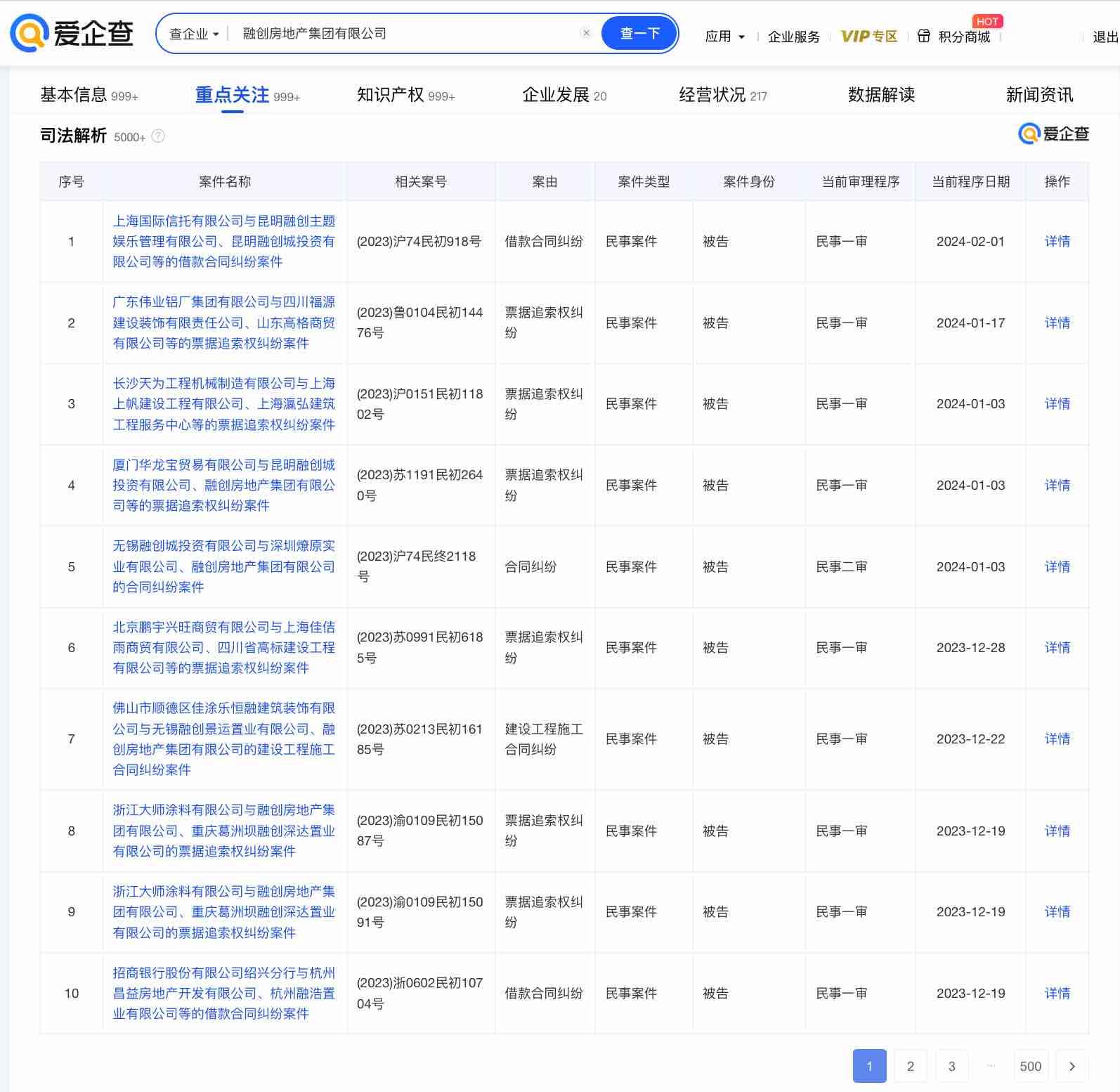Go to next page with the arrow button
This screenshot has height=1092, width=1120.
1072,1066
